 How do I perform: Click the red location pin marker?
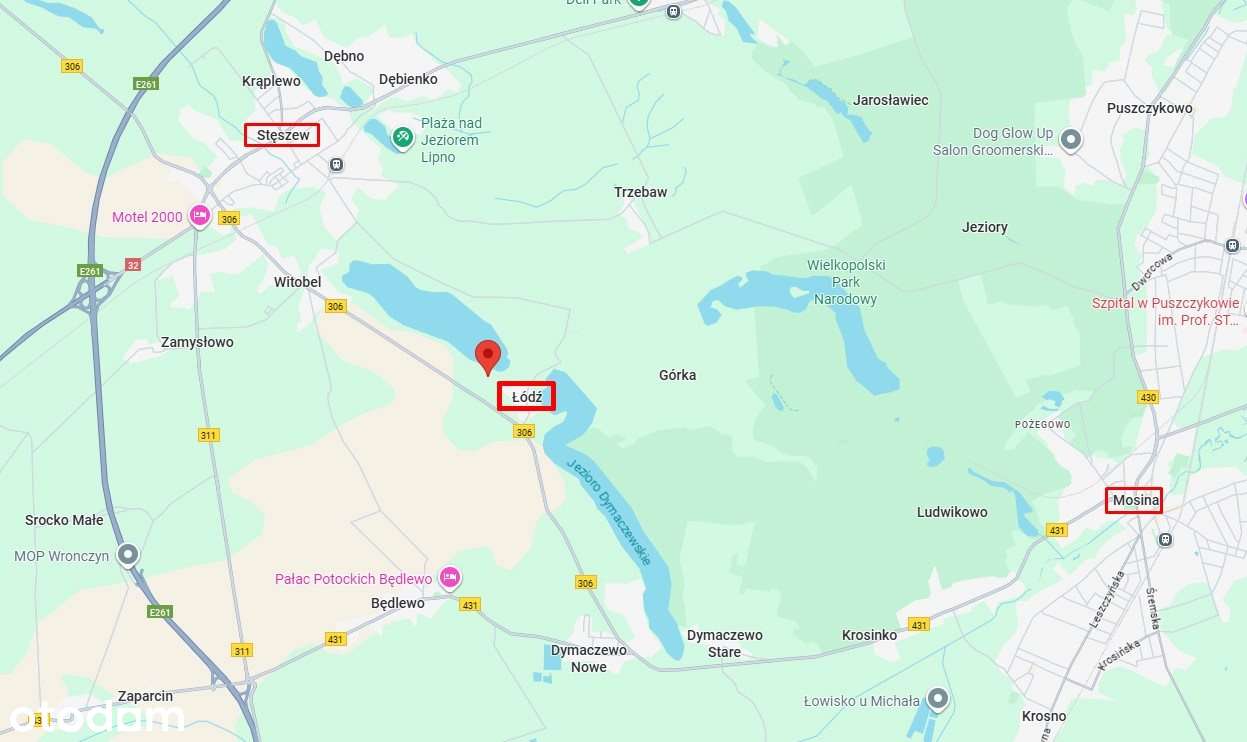pos(487,357)
